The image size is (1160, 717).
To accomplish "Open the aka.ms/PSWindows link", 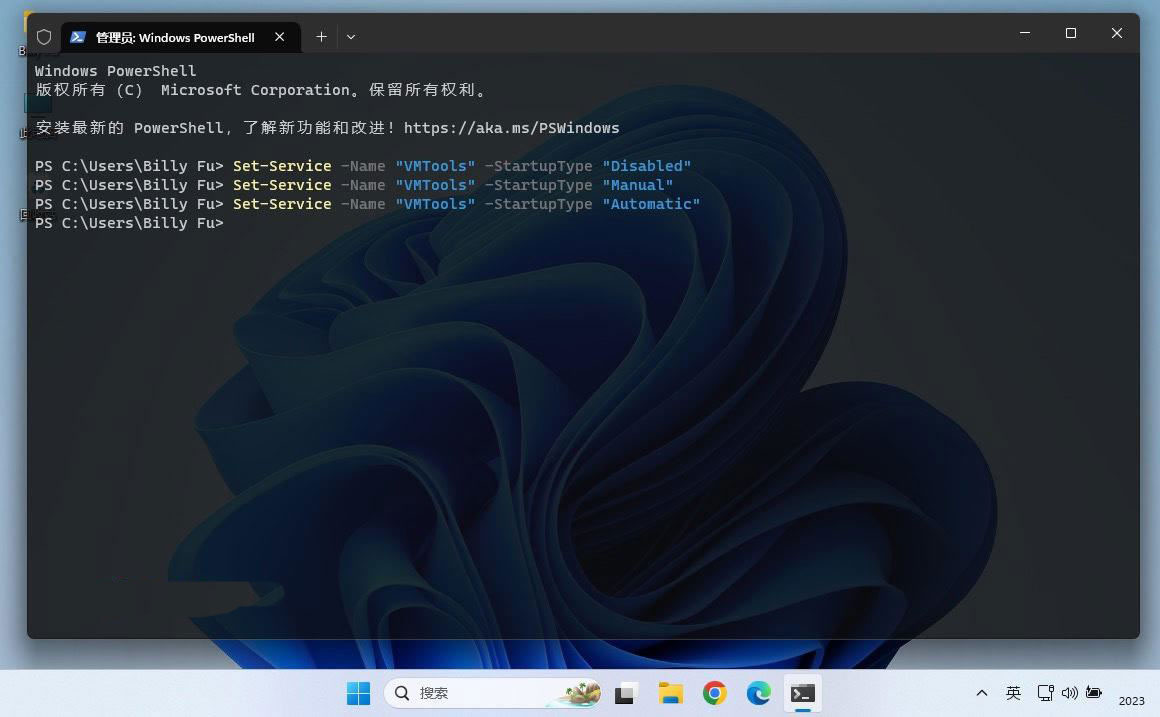I will pos(511,128).
